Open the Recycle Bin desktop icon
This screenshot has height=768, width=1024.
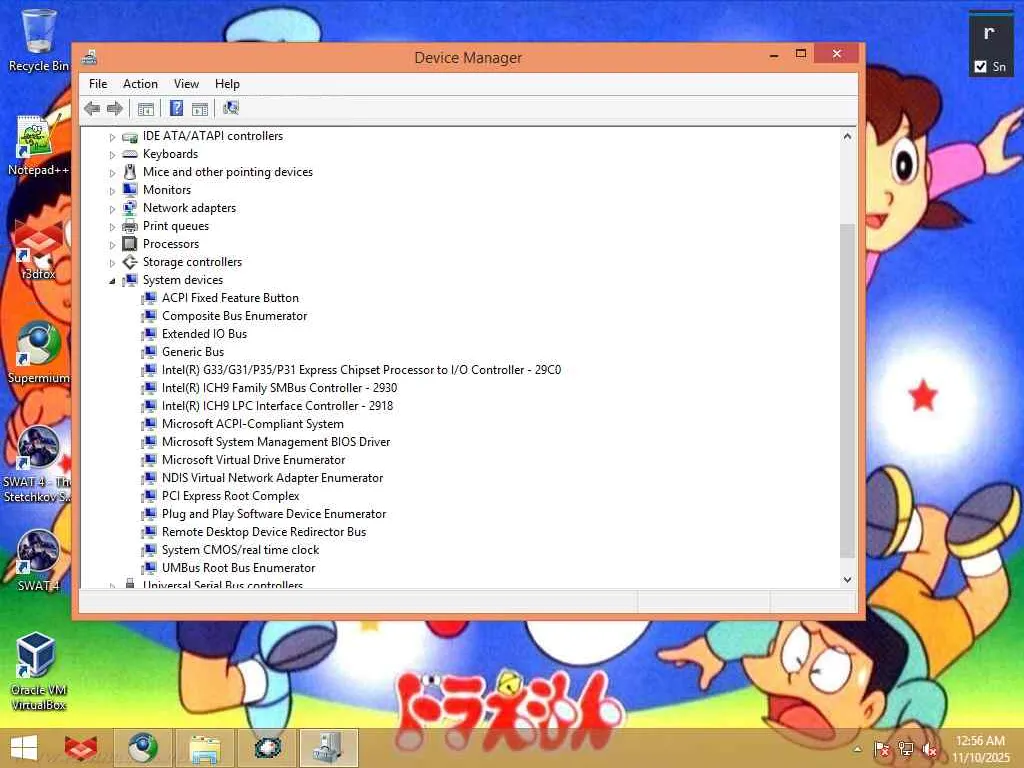pos(39,40)
